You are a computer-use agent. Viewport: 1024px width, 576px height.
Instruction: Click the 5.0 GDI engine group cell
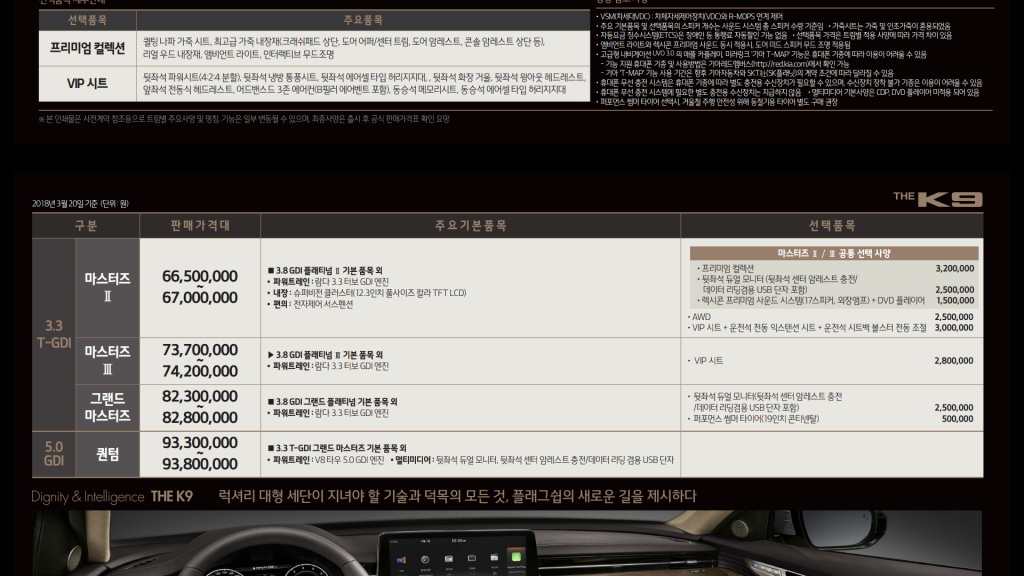point(54,453)
